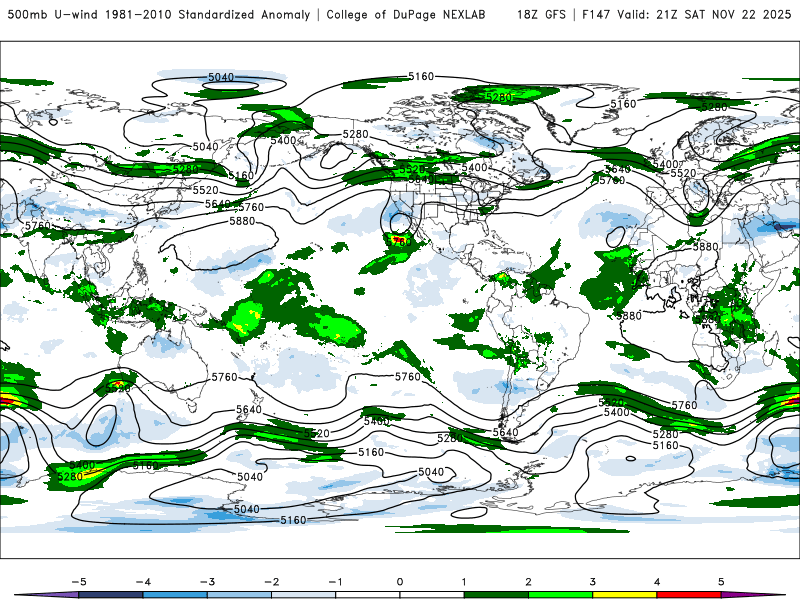Image resolution: width=800 pixels, height=600 pixels.
Task: Select the dark navy −5 to −4 colorbar segment
Action: [x=111, y=595]
